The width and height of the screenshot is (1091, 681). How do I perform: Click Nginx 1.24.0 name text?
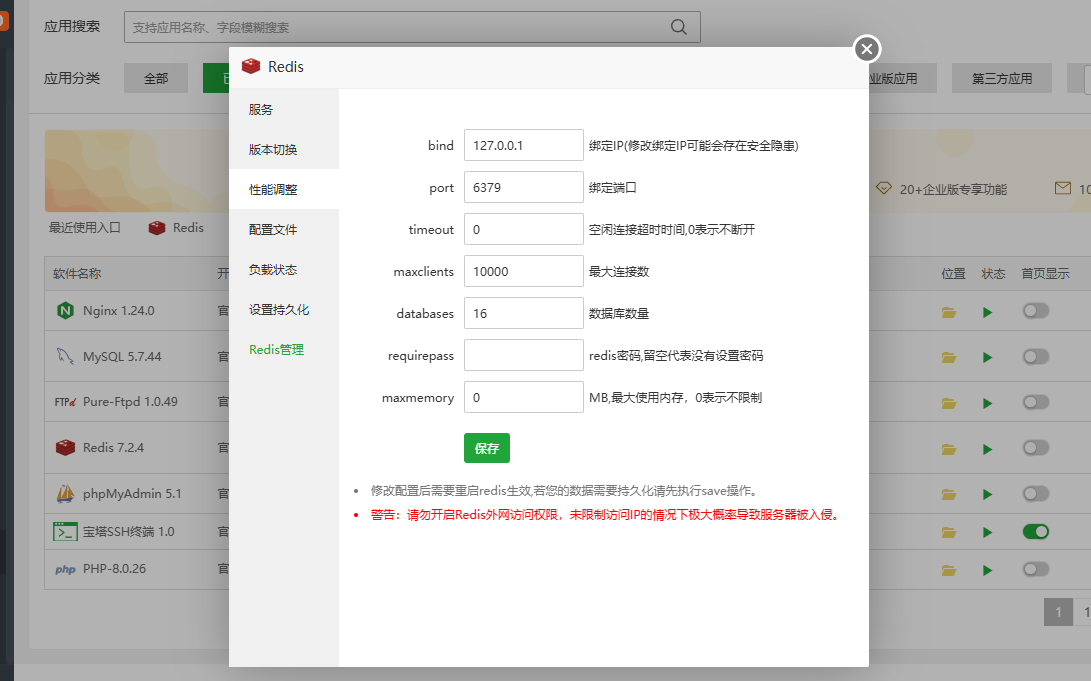click(118, 311)
